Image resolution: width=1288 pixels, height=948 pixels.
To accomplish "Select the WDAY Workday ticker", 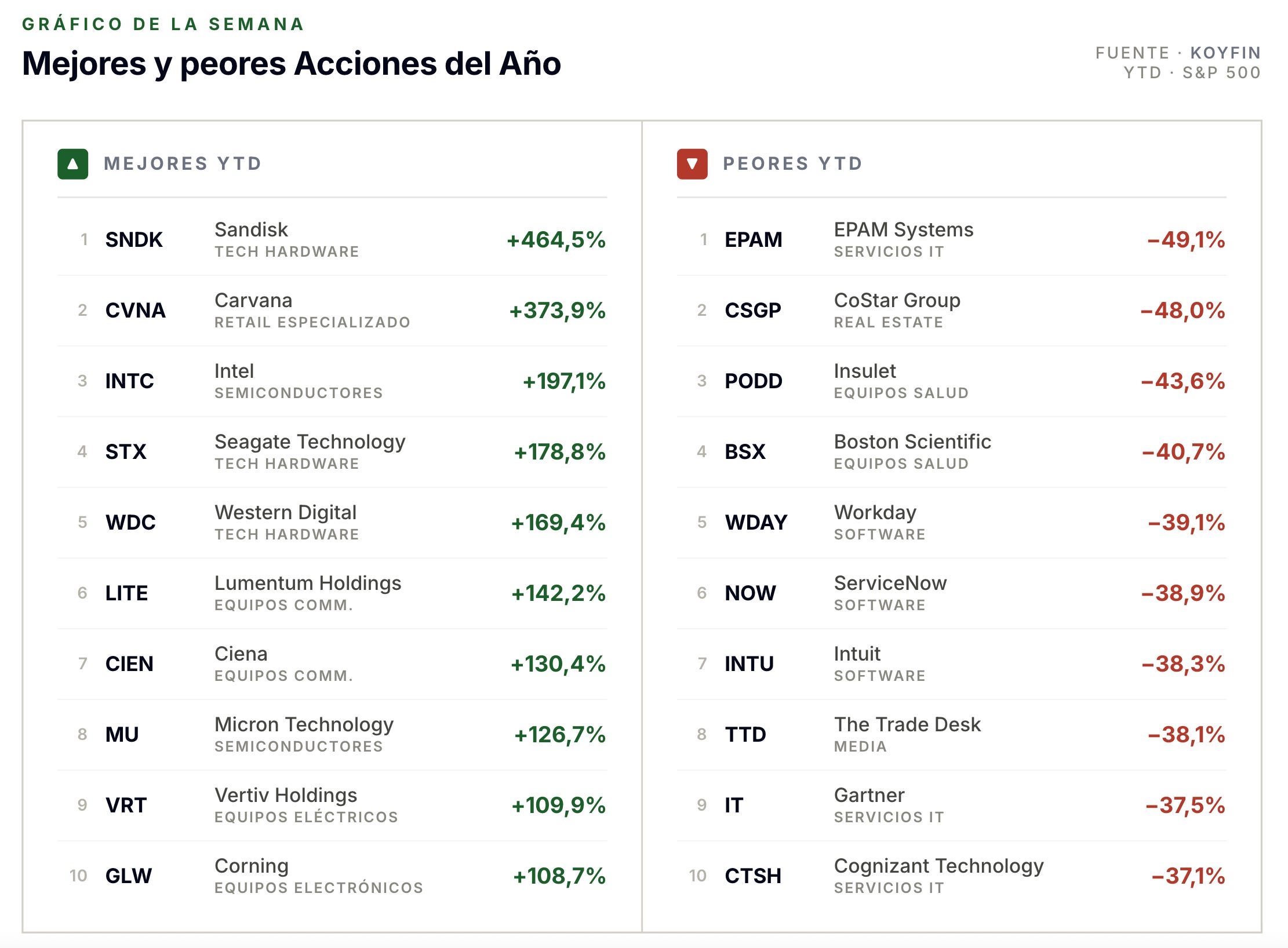I will tap(756, 523).
